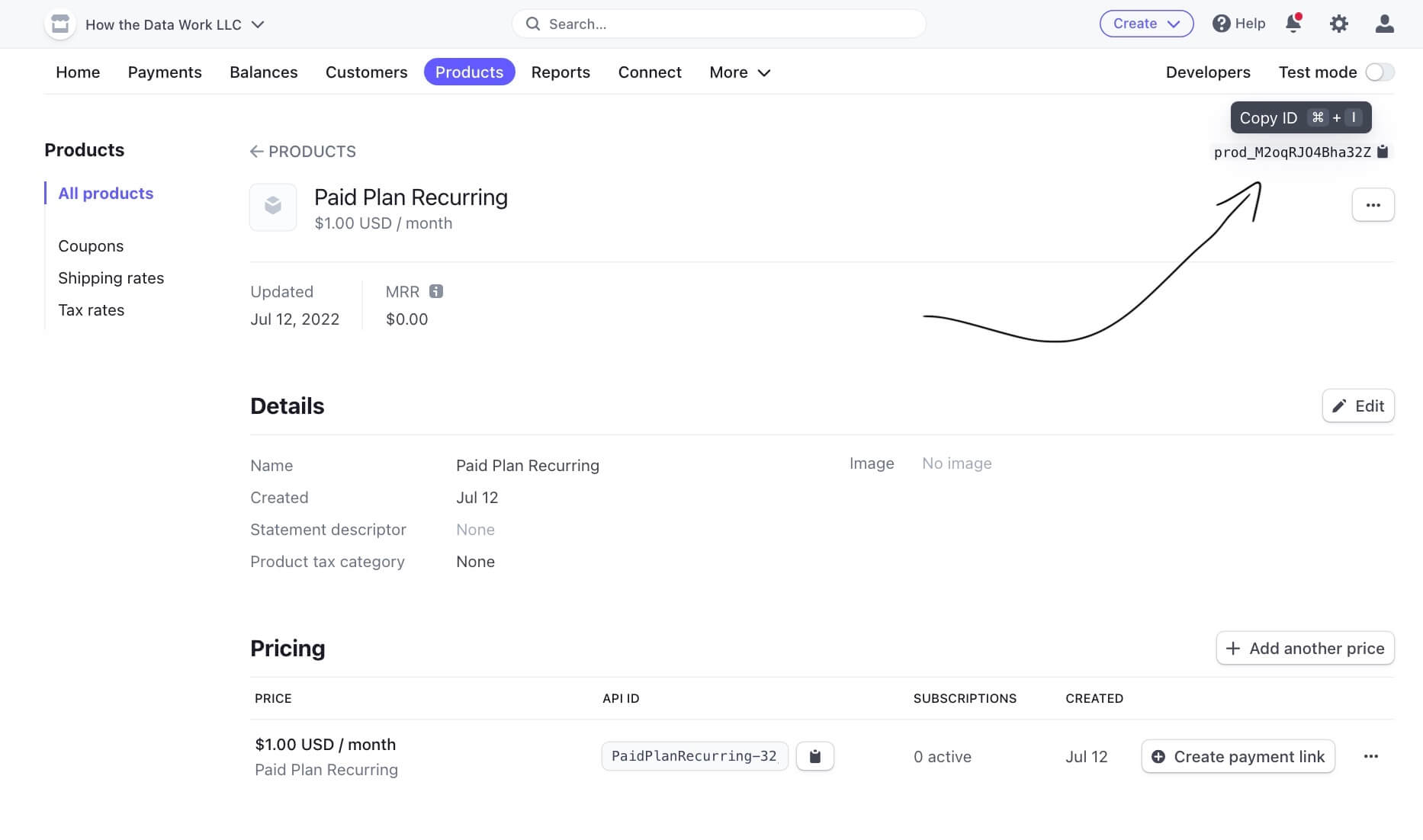Open the settings gear icon
This screenshot has height=840, width=1423.
coord(1339,24)
